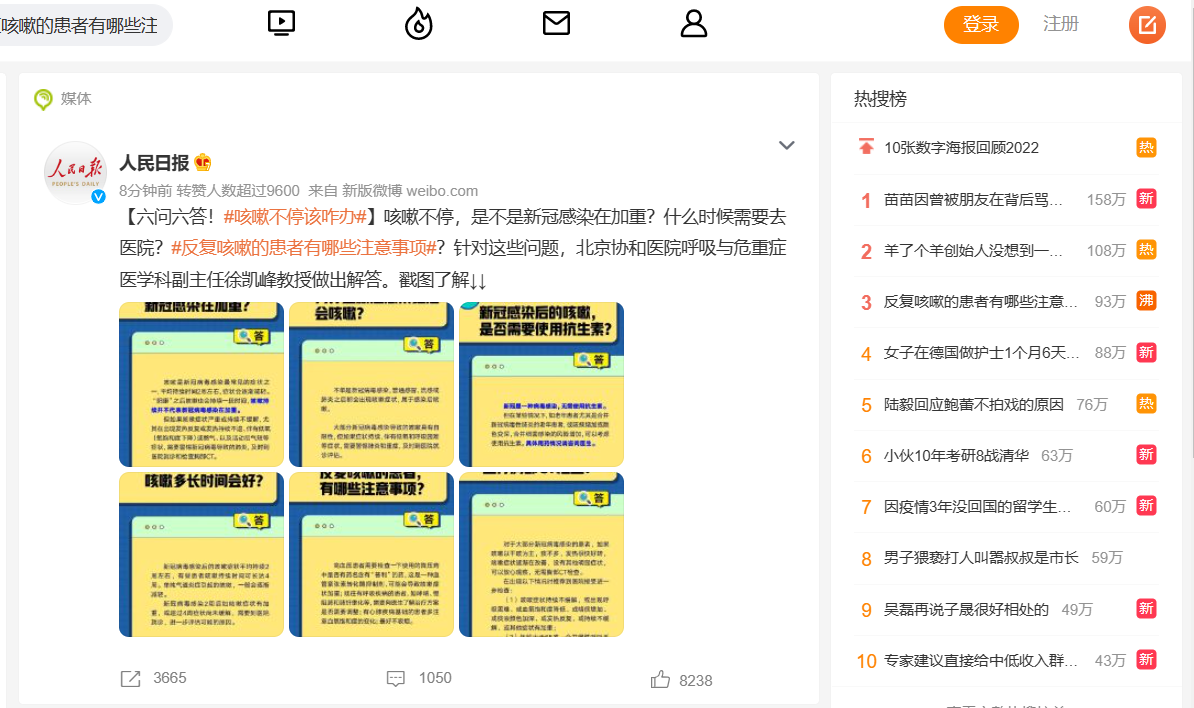Open hashtag #反复咳嗽的患者有哪些注意事项#
1194x708 pixels.
coord(304,248)
